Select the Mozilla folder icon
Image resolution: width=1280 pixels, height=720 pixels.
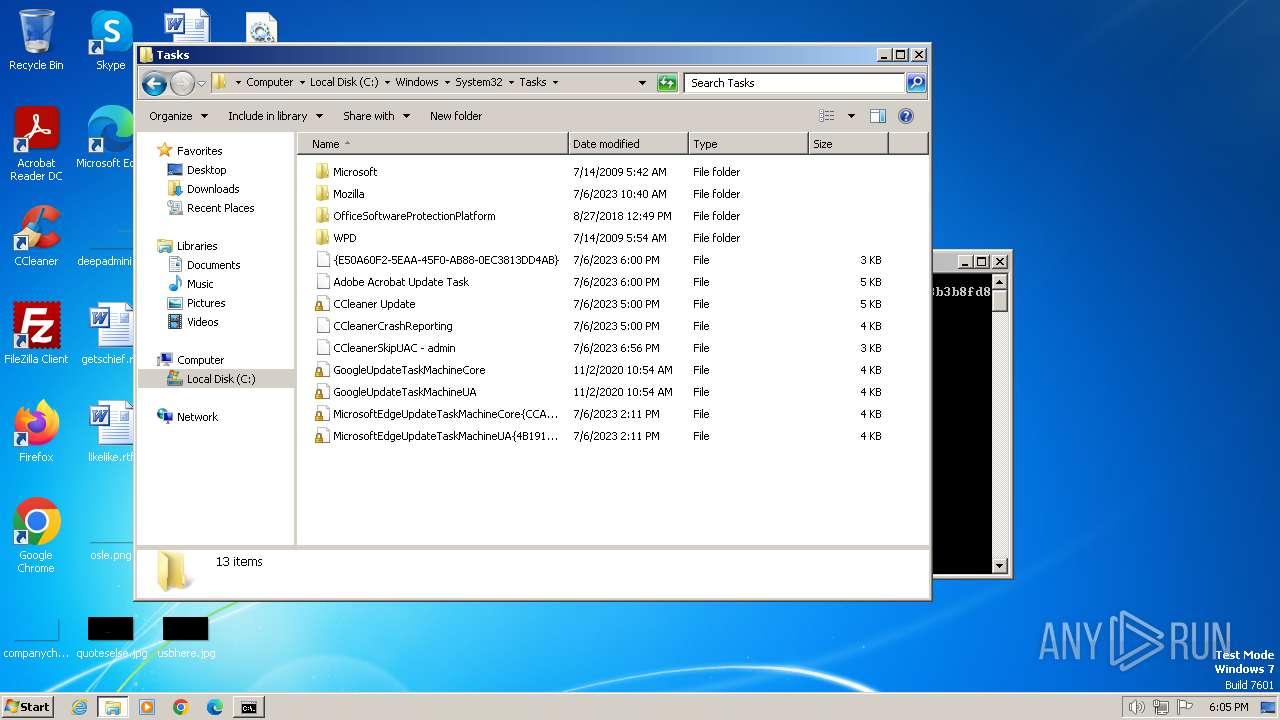pos(322,194)
